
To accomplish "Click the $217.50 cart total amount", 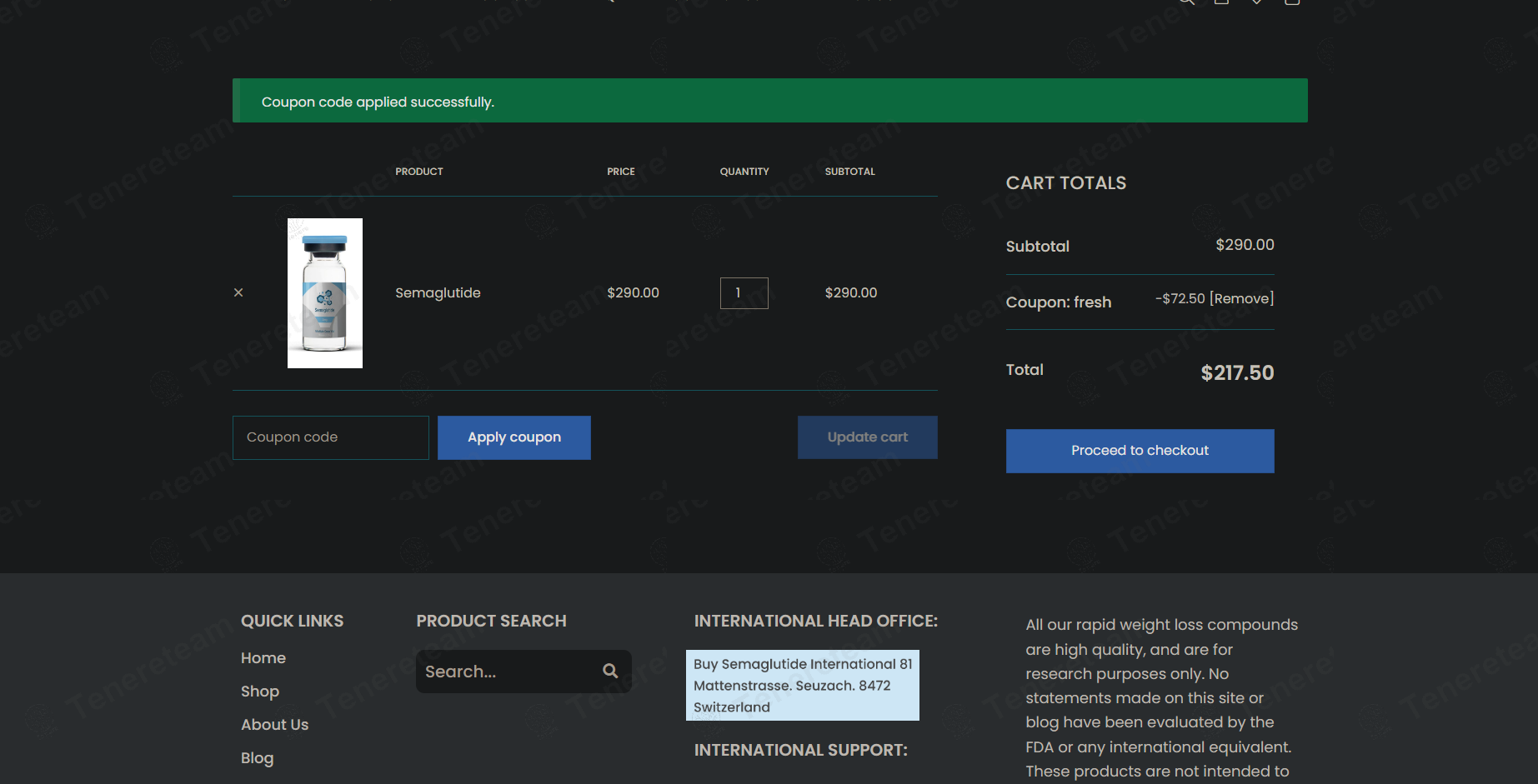I will [x=1236, y=373].
